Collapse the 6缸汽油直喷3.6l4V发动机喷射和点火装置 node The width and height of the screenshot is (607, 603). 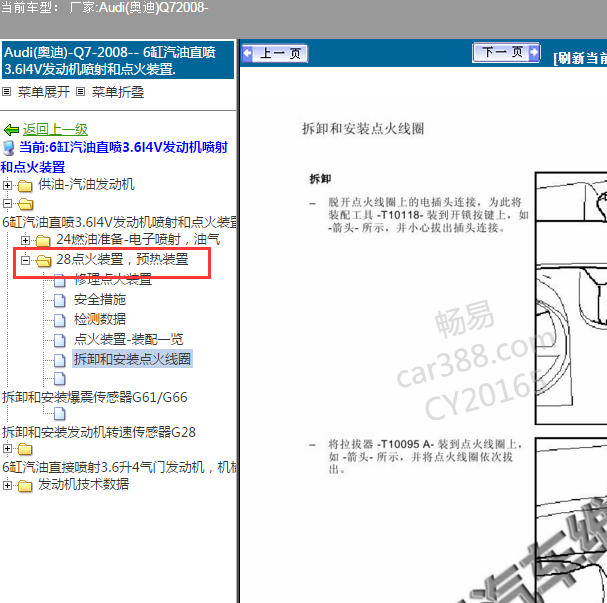pyautogui.click(x=7, y=203)
